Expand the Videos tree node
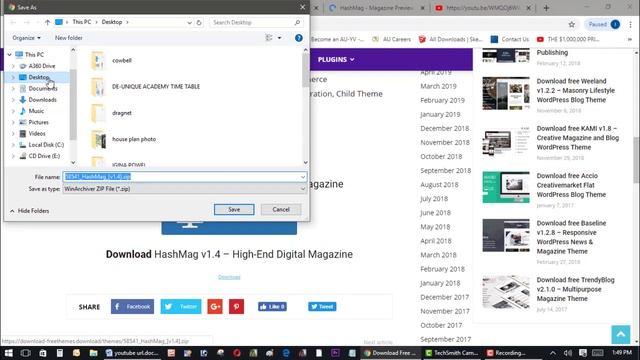 [x=13, y=133]
